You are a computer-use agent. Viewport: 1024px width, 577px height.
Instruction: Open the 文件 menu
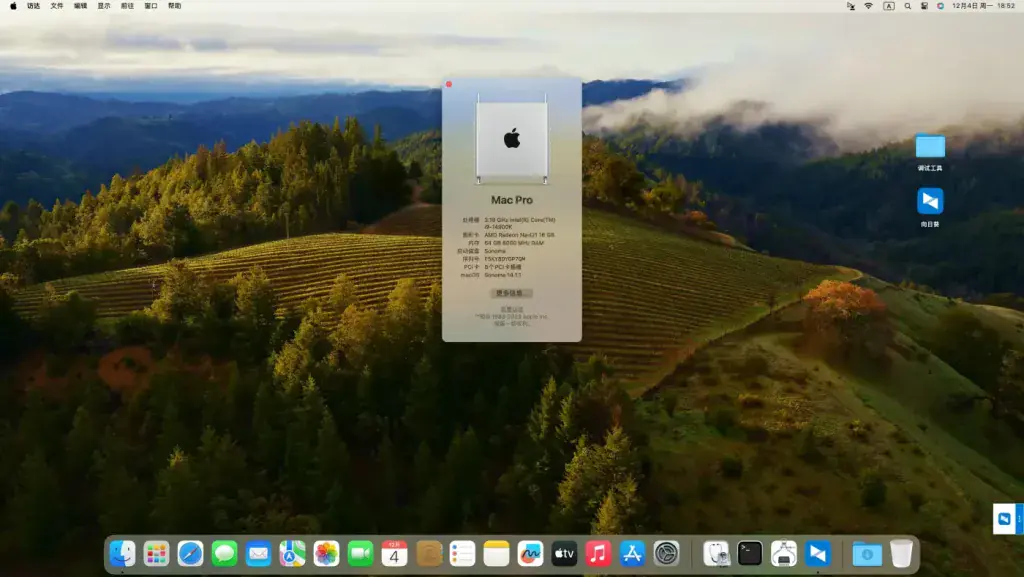point(57,6)
